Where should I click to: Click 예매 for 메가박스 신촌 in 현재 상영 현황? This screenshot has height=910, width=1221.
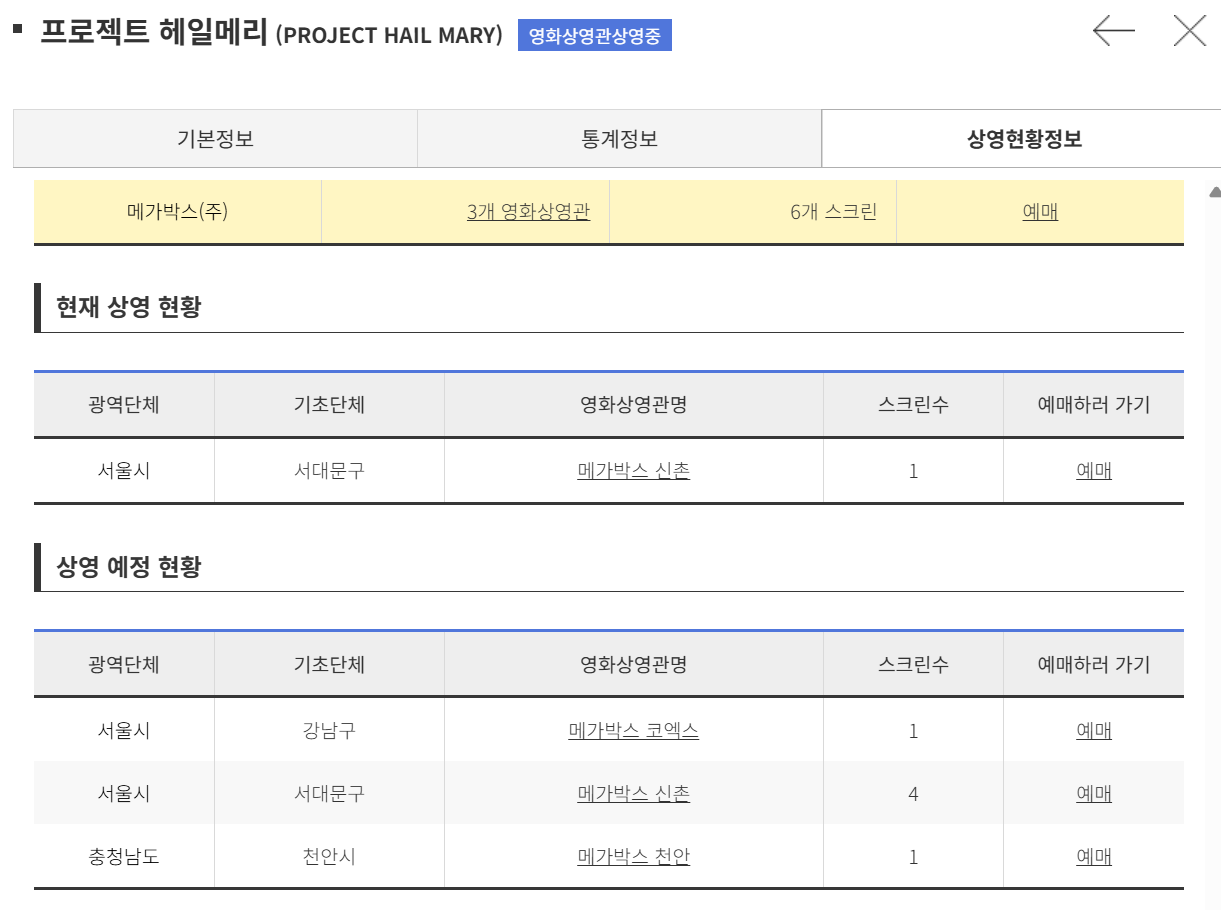coord(1093,471)
